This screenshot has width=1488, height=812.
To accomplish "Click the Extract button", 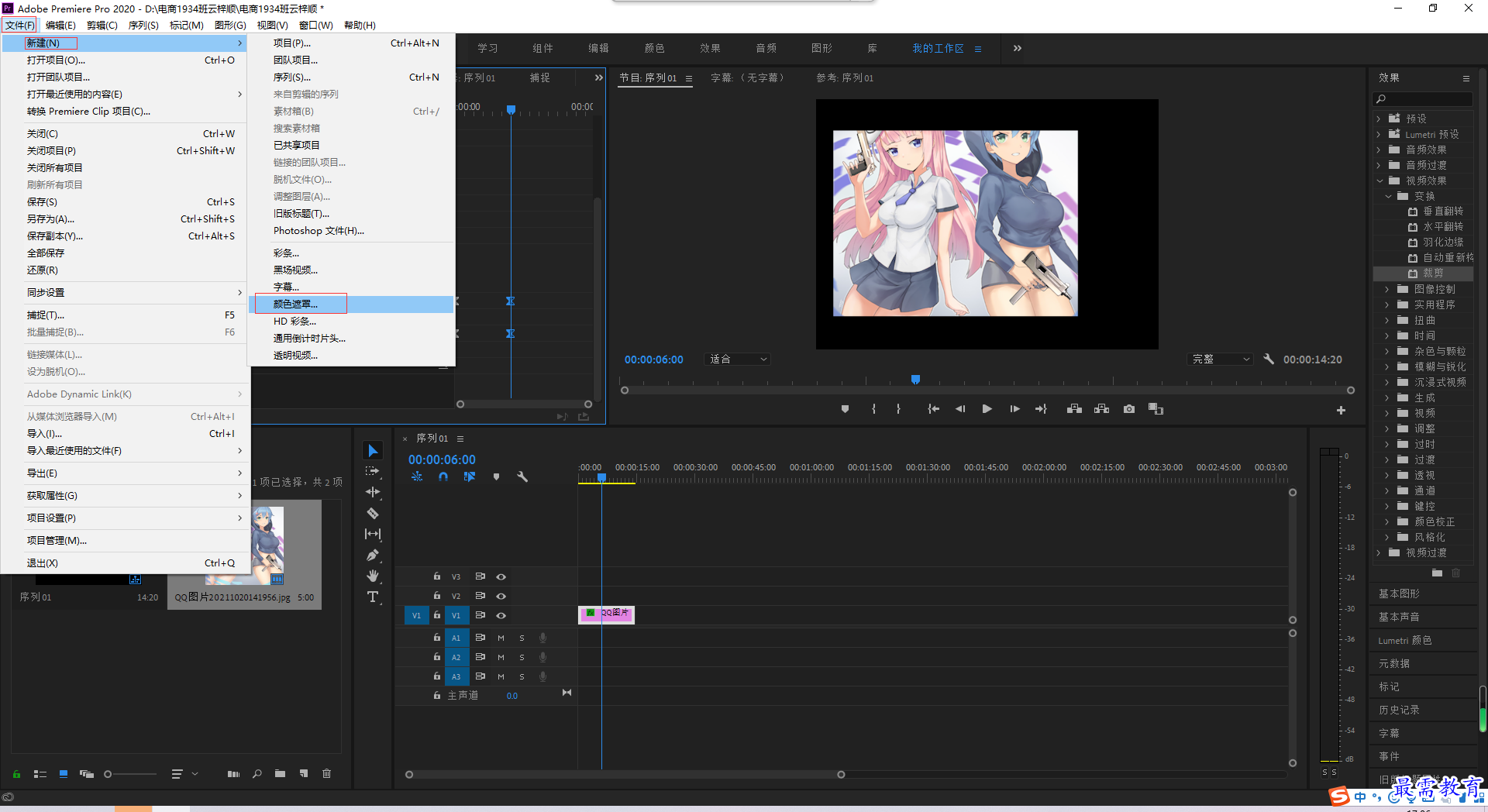I will click(1101, 409).
